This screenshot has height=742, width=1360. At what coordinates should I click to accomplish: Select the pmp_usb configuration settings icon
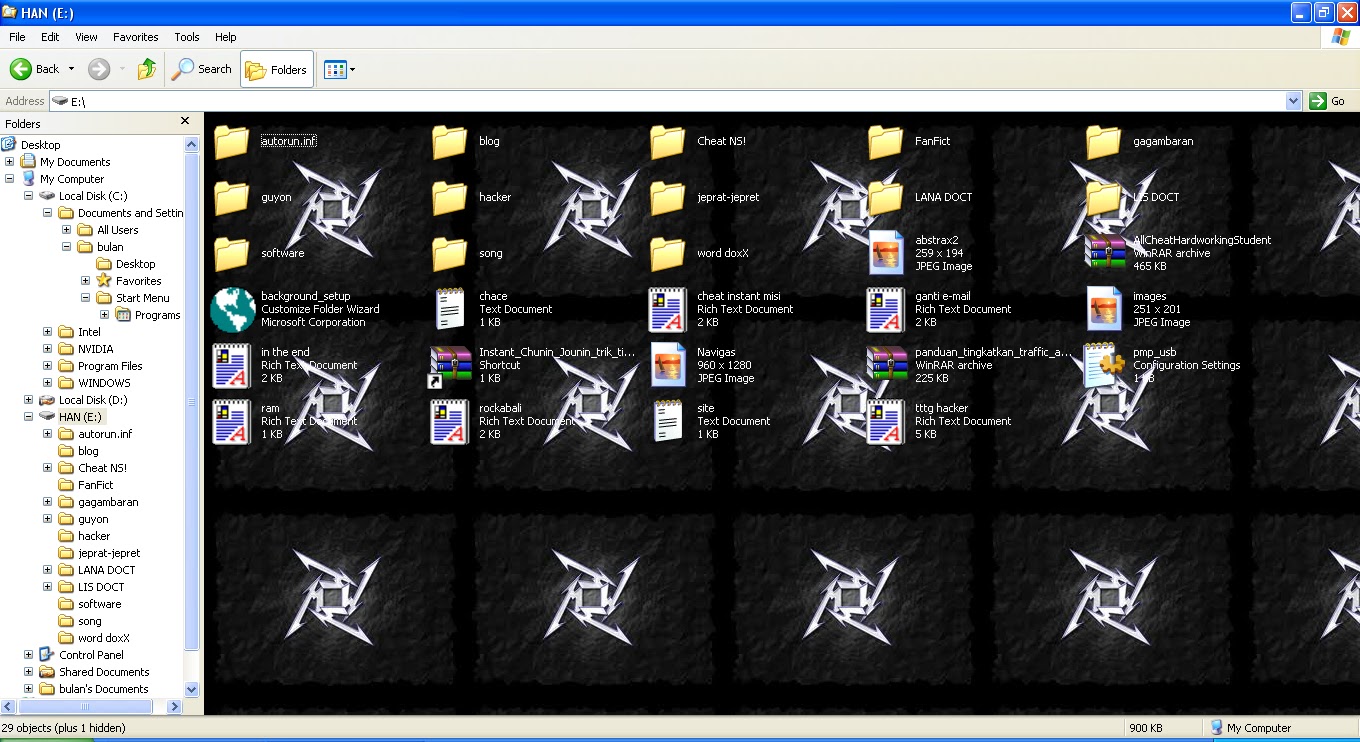(1104, 365)
